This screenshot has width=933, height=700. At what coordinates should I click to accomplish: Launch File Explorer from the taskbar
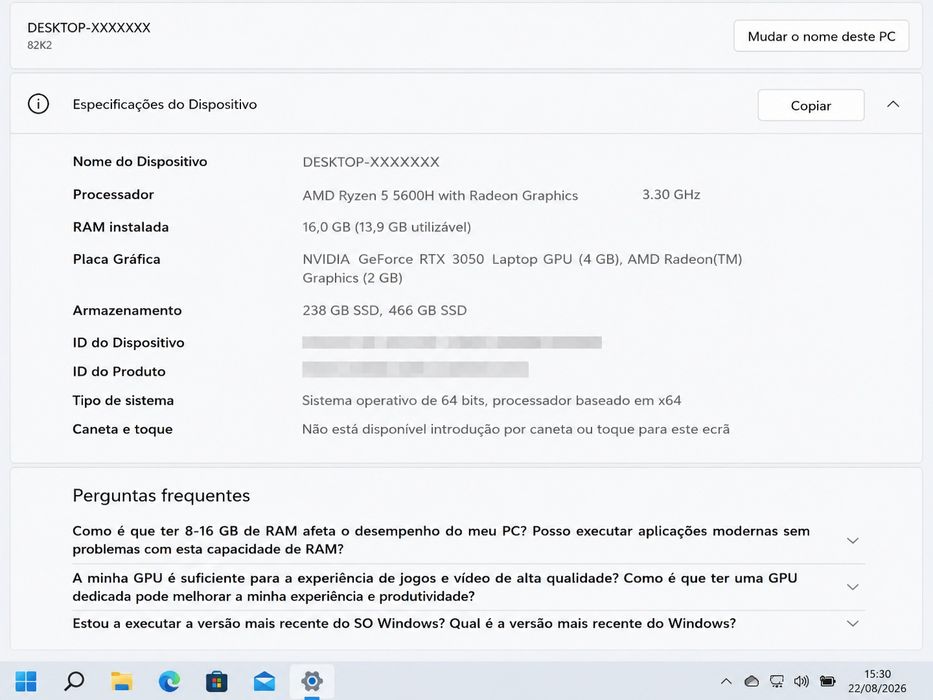[x=122, y=681]
